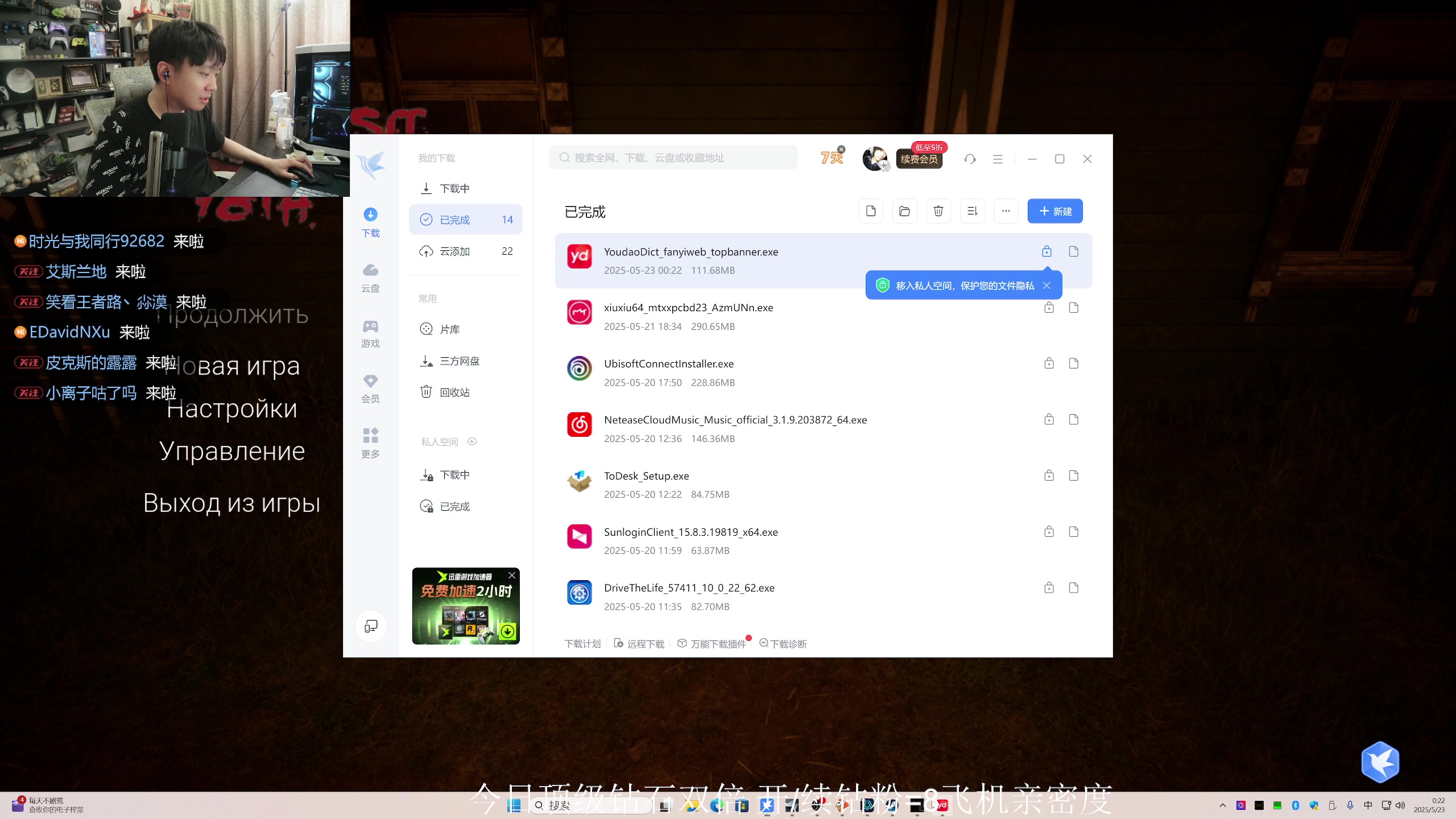Click the 远程下载 link at bottom
Viewport: 1456px width, 819px height.
639,644
